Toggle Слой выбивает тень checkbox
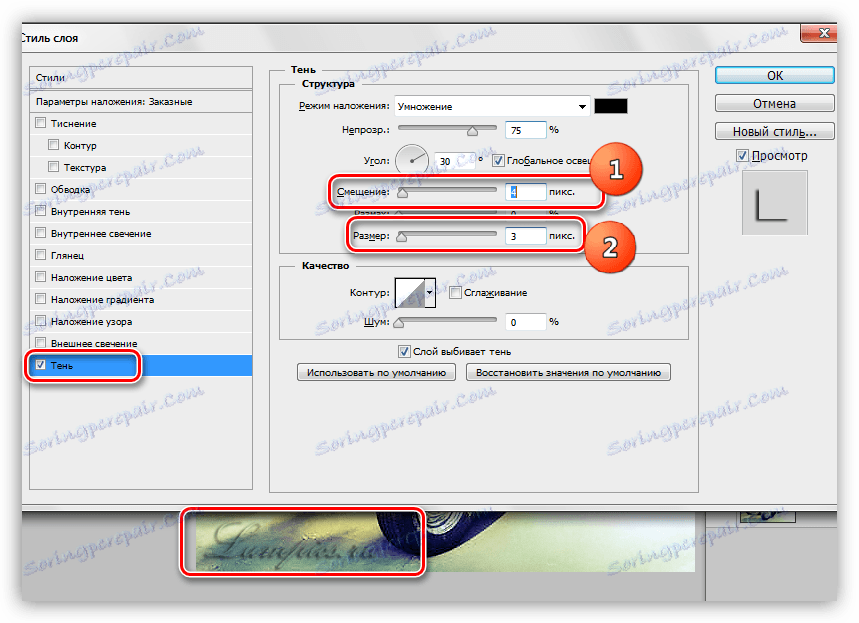859x623 pixels. click(x=404, y=351)
